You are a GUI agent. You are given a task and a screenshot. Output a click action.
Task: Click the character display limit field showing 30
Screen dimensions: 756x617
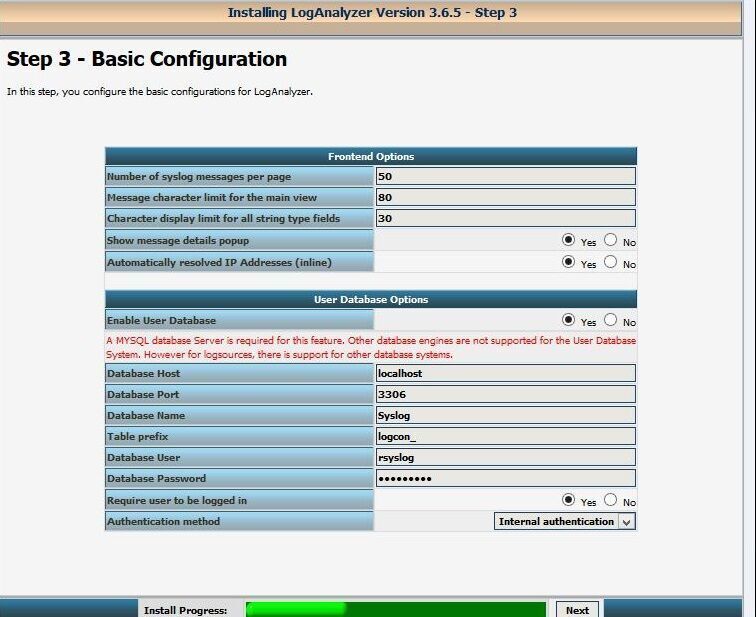tap(505, 218)
